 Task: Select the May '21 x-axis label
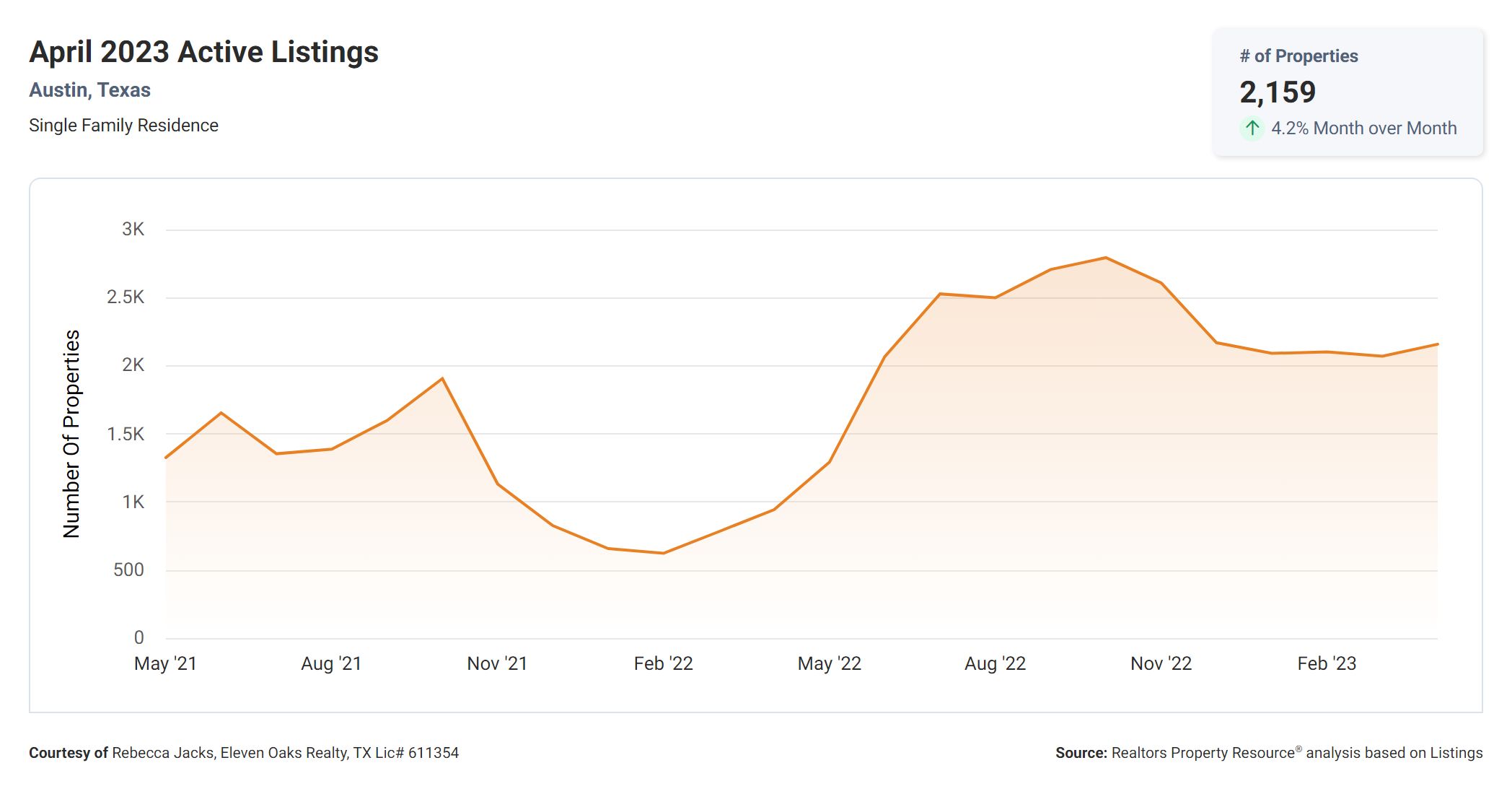165,663
